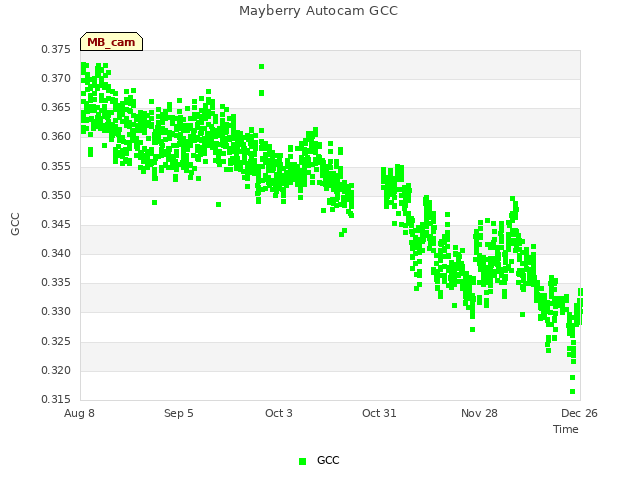Click the 0.335 y-axis value
This screenshot has height=480, width=640.
click(56, 282)
